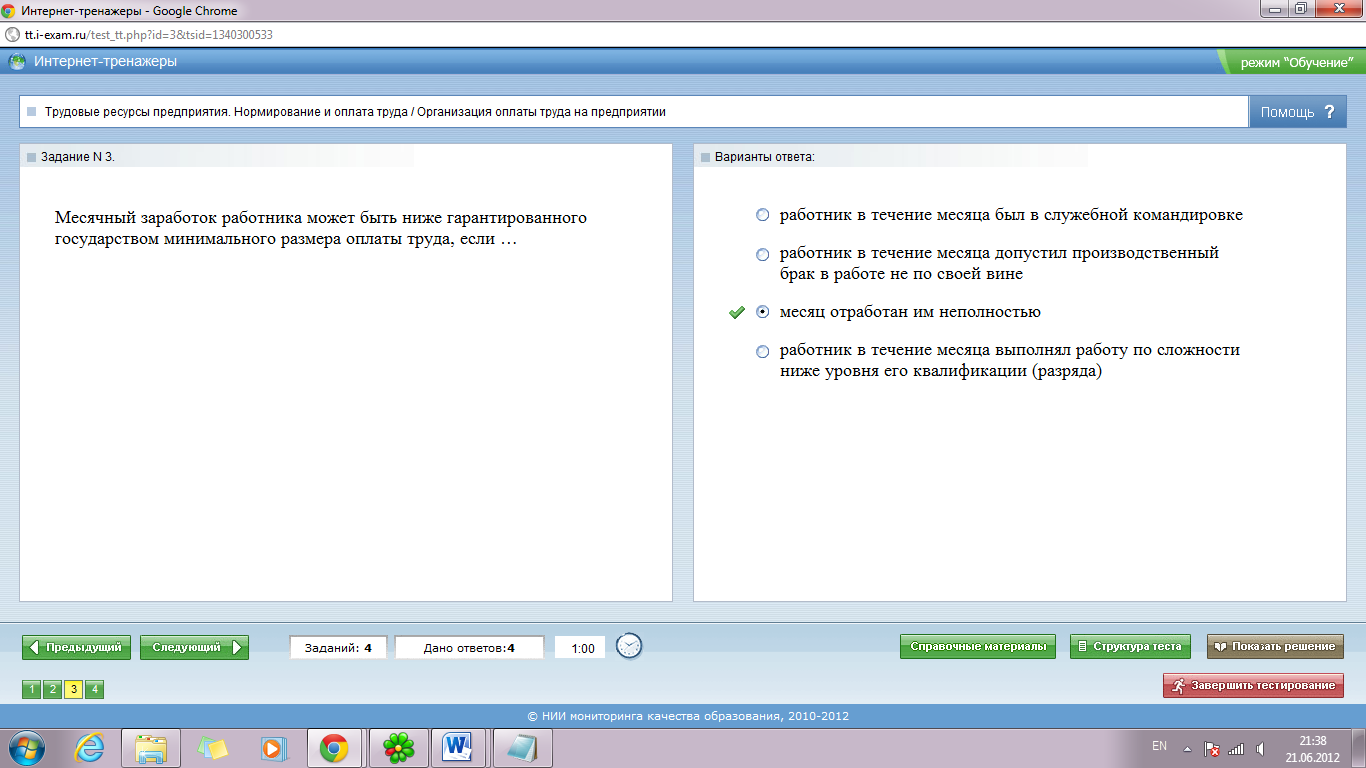1366x768 pixels.
Task: Click the network signal tray icon
Action: click(1236, 748)
